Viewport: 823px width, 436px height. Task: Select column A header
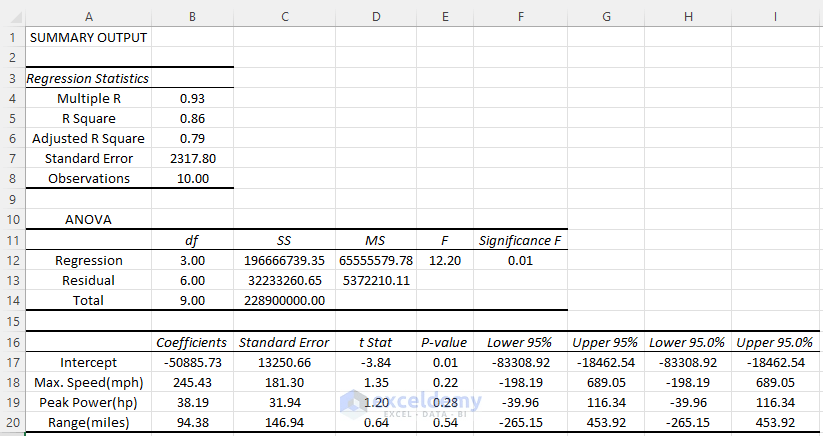pos(89,17)
